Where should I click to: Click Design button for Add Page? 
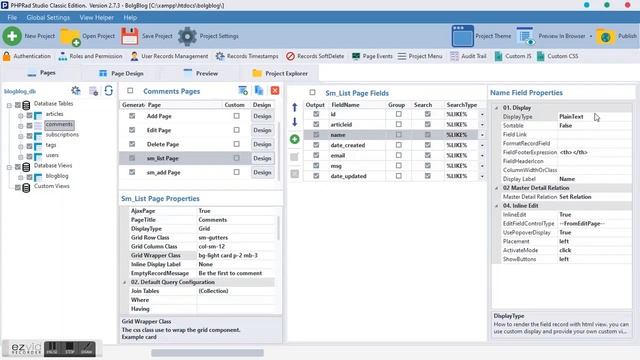tap(262, 116)
